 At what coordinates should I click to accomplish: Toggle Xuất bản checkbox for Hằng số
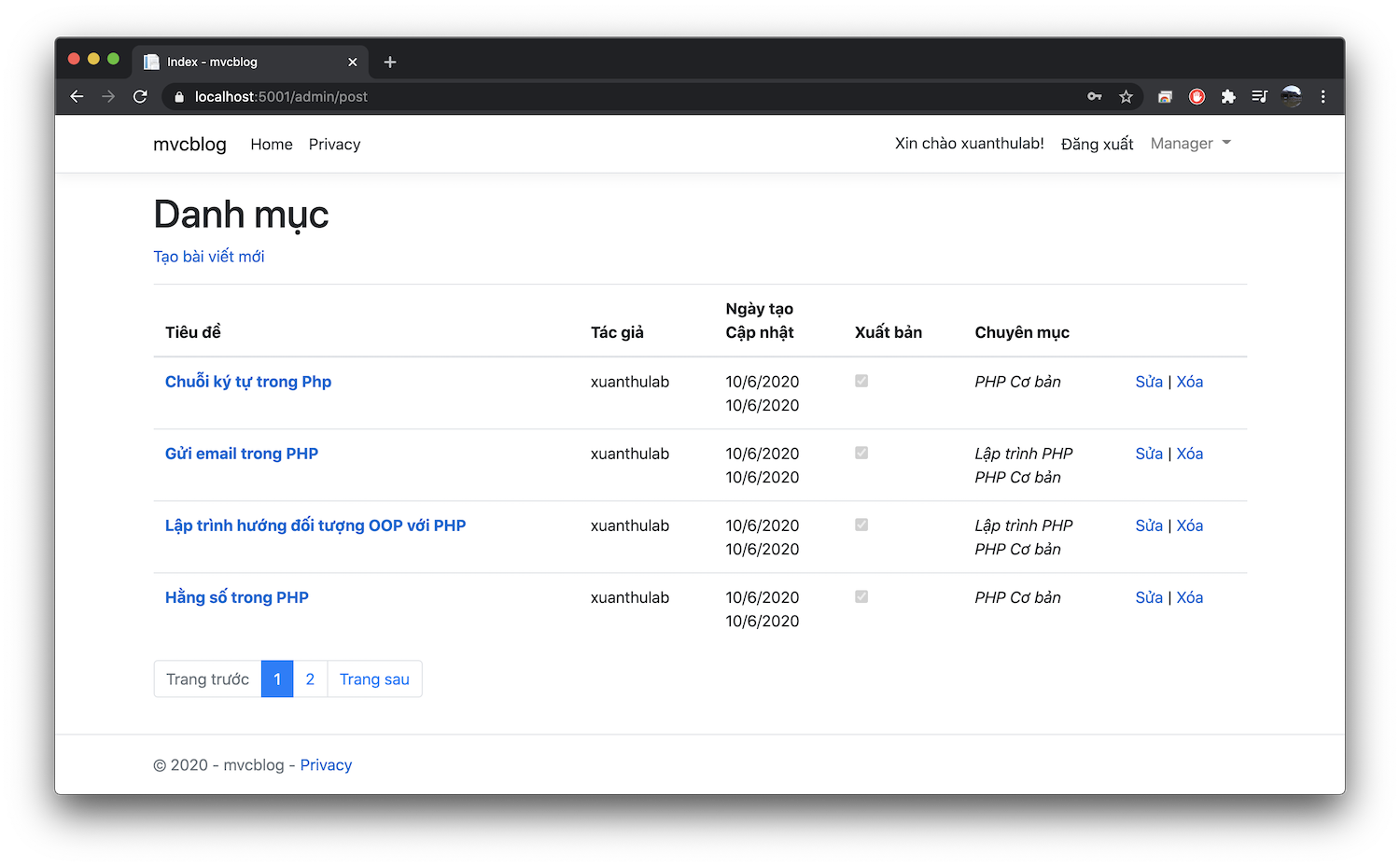pyautogui.click(x=861, y=596)
